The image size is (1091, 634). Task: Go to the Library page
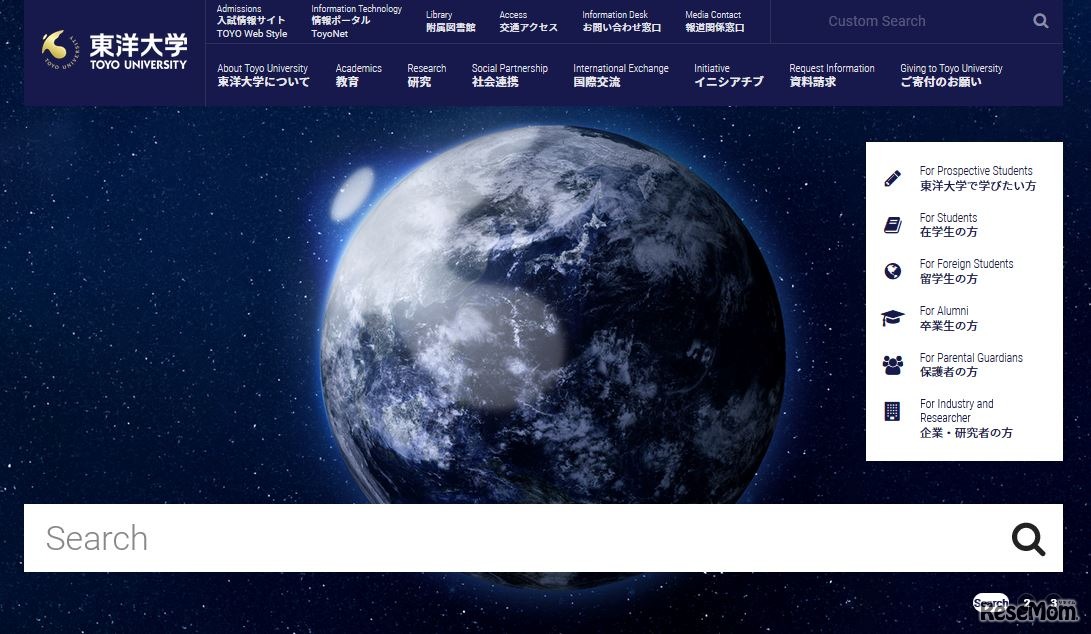[x=450, y=21]
